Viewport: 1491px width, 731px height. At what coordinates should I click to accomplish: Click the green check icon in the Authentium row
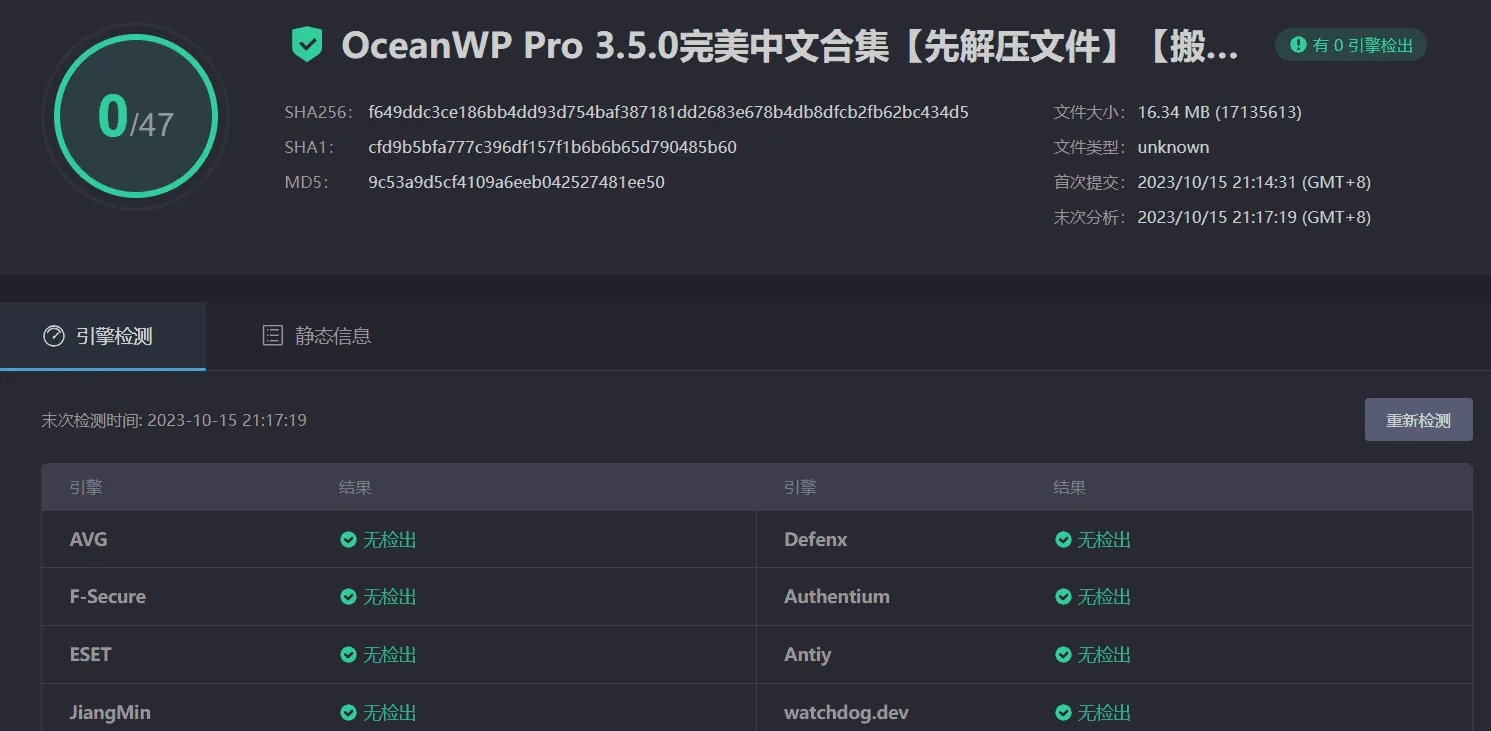coord(1063,597)
